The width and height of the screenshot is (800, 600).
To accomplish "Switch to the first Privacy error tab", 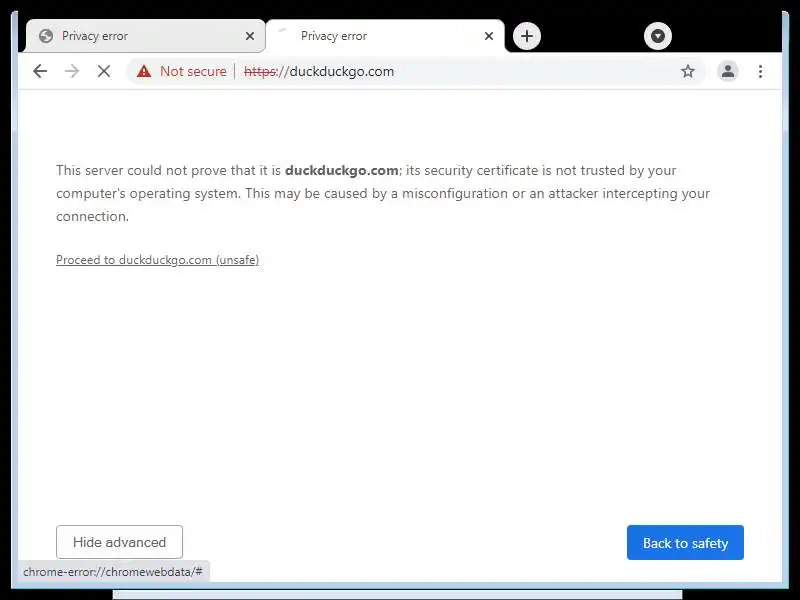I will 145,36.
